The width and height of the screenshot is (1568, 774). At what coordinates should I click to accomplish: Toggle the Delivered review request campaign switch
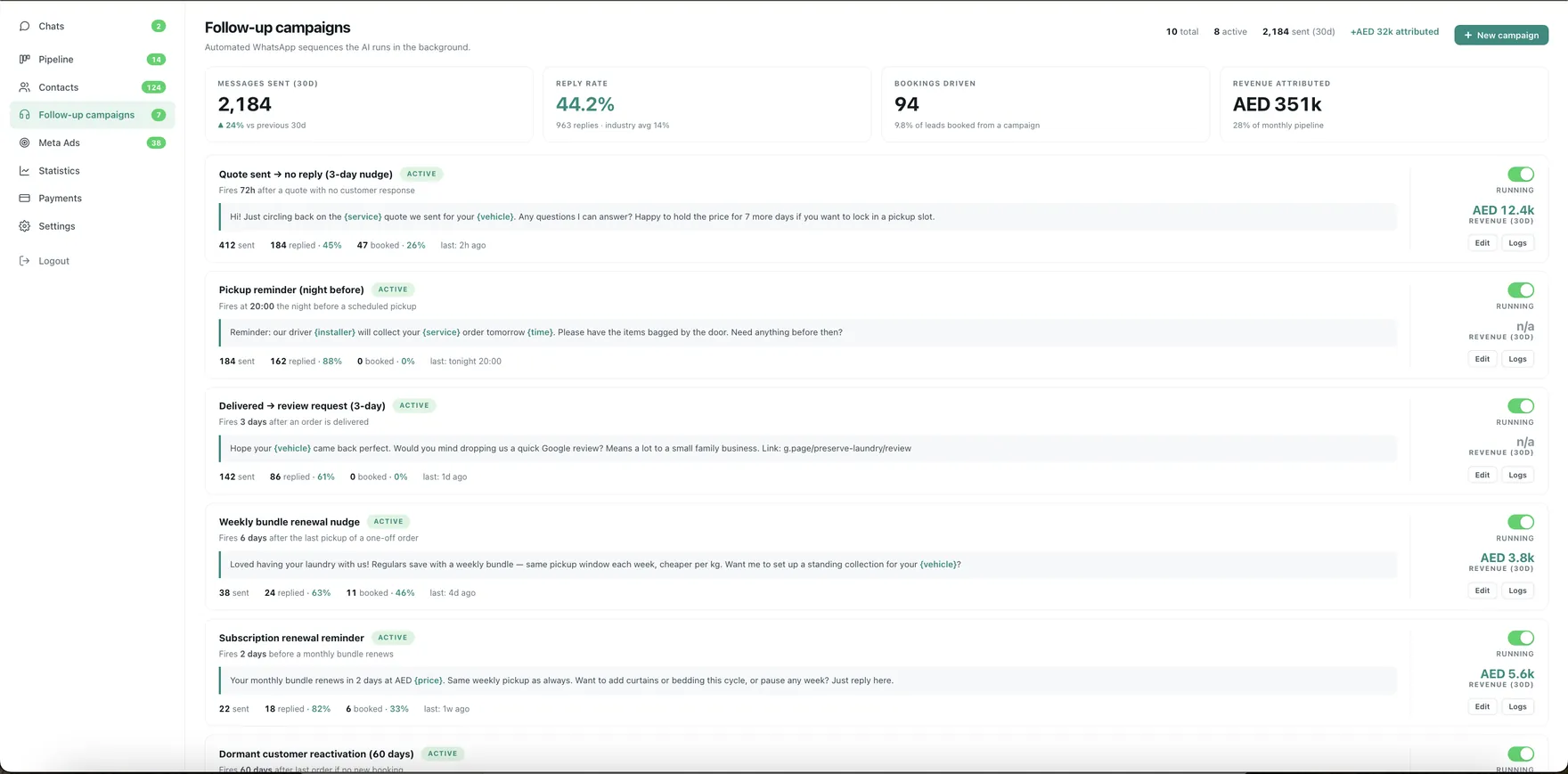[x=1521, y=405]
